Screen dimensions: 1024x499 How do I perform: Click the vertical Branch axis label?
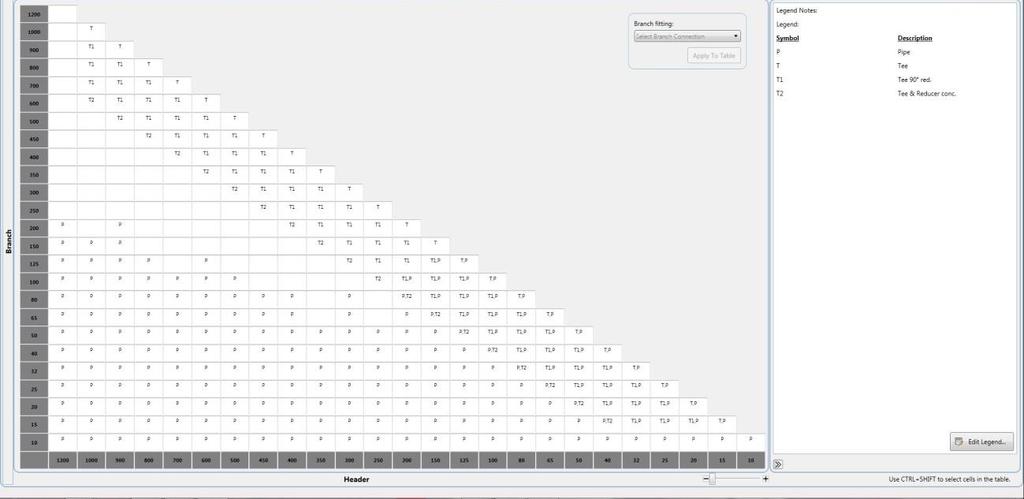[8, 241]
